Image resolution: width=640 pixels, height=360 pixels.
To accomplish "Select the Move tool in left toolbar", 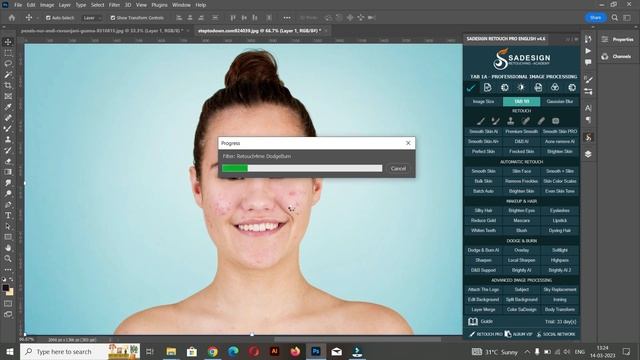I will pyautogui.click(x=8, y=42).
